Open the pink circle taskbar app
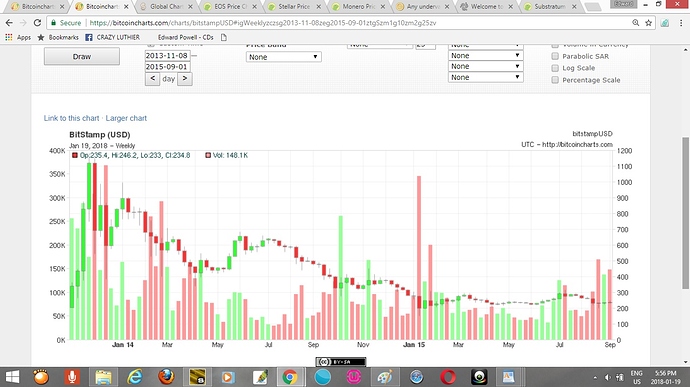690x387 pixels. 354,377
